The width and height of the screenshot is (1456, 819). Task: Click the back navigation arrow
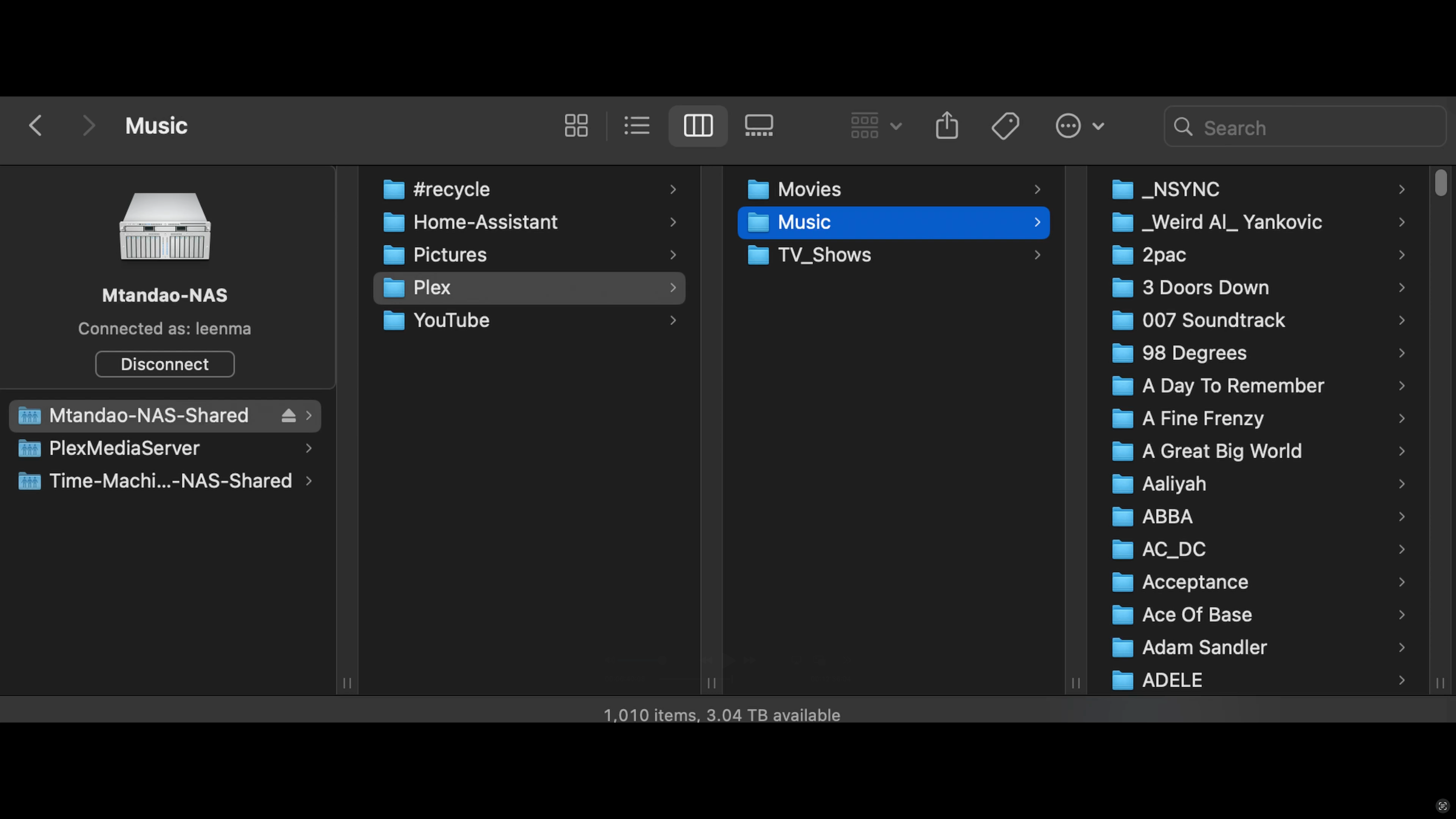tap(35, 126)
